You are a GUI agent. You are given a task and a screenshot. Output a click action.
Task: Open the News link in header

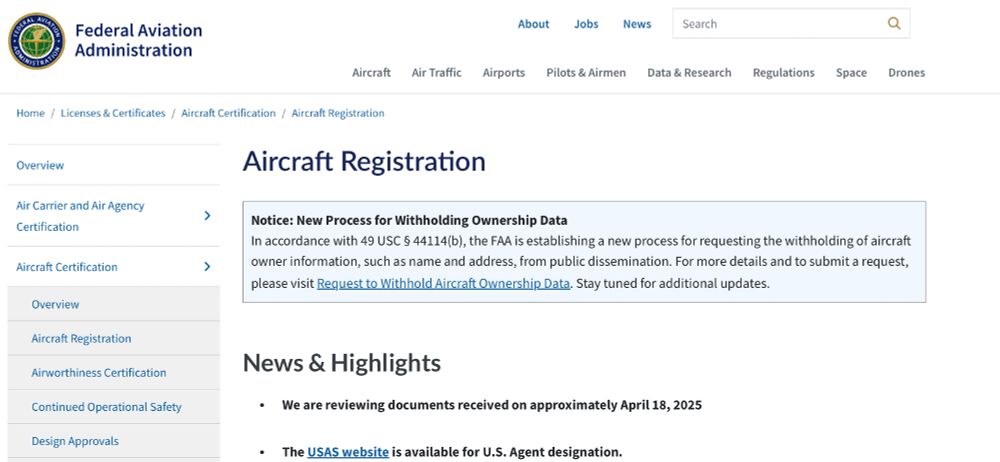point(637,24)
